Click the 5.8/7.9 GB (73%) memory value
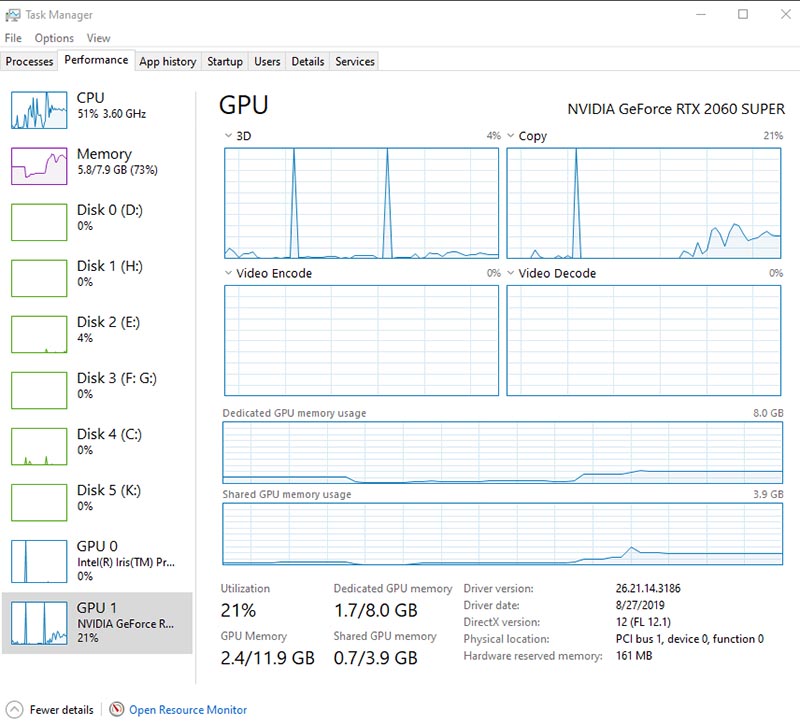Viewport: 800px width, 725px height. pyautogui.click(x=117, y=170)
